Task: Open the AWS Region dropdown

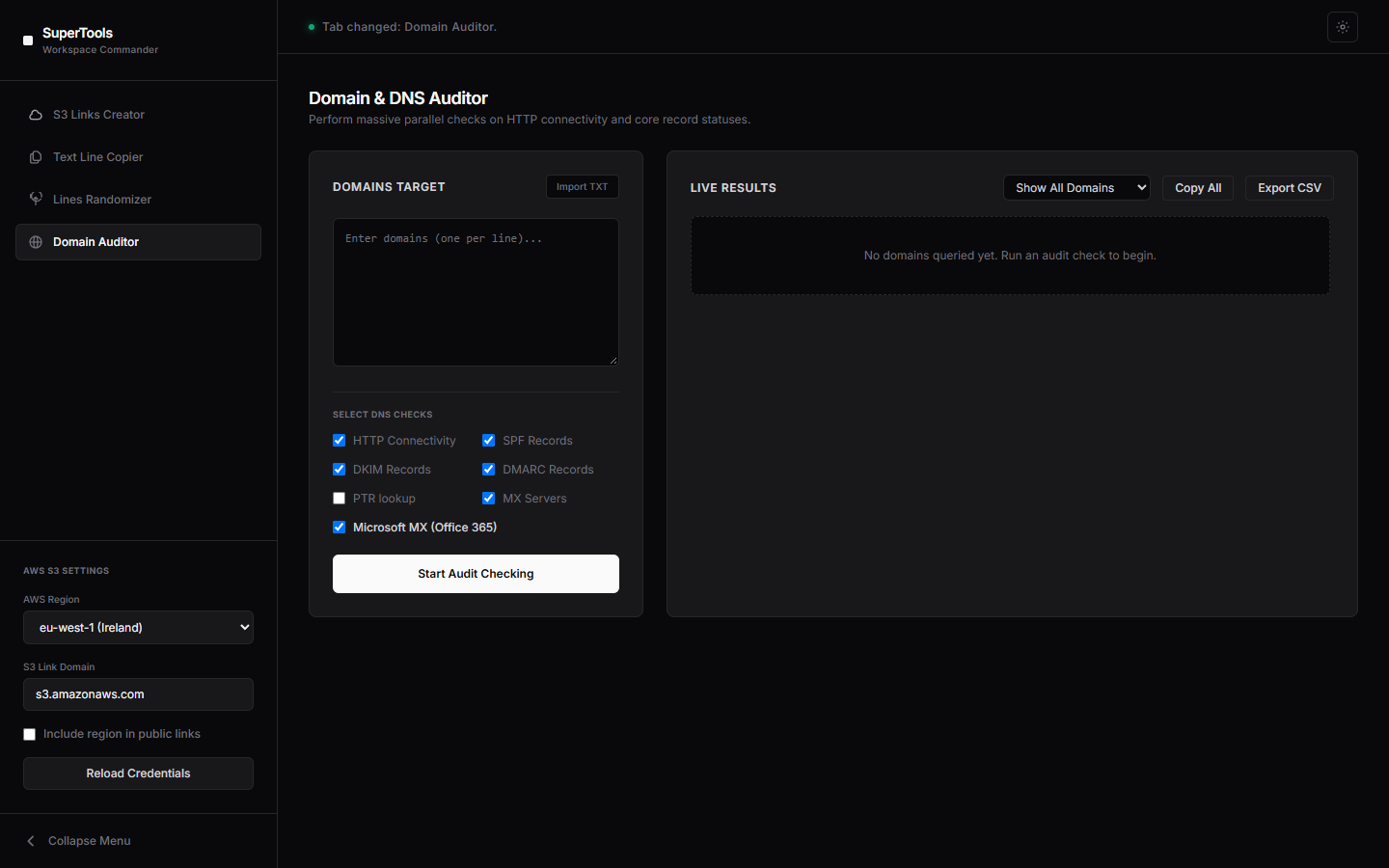Action: (138, 628)
